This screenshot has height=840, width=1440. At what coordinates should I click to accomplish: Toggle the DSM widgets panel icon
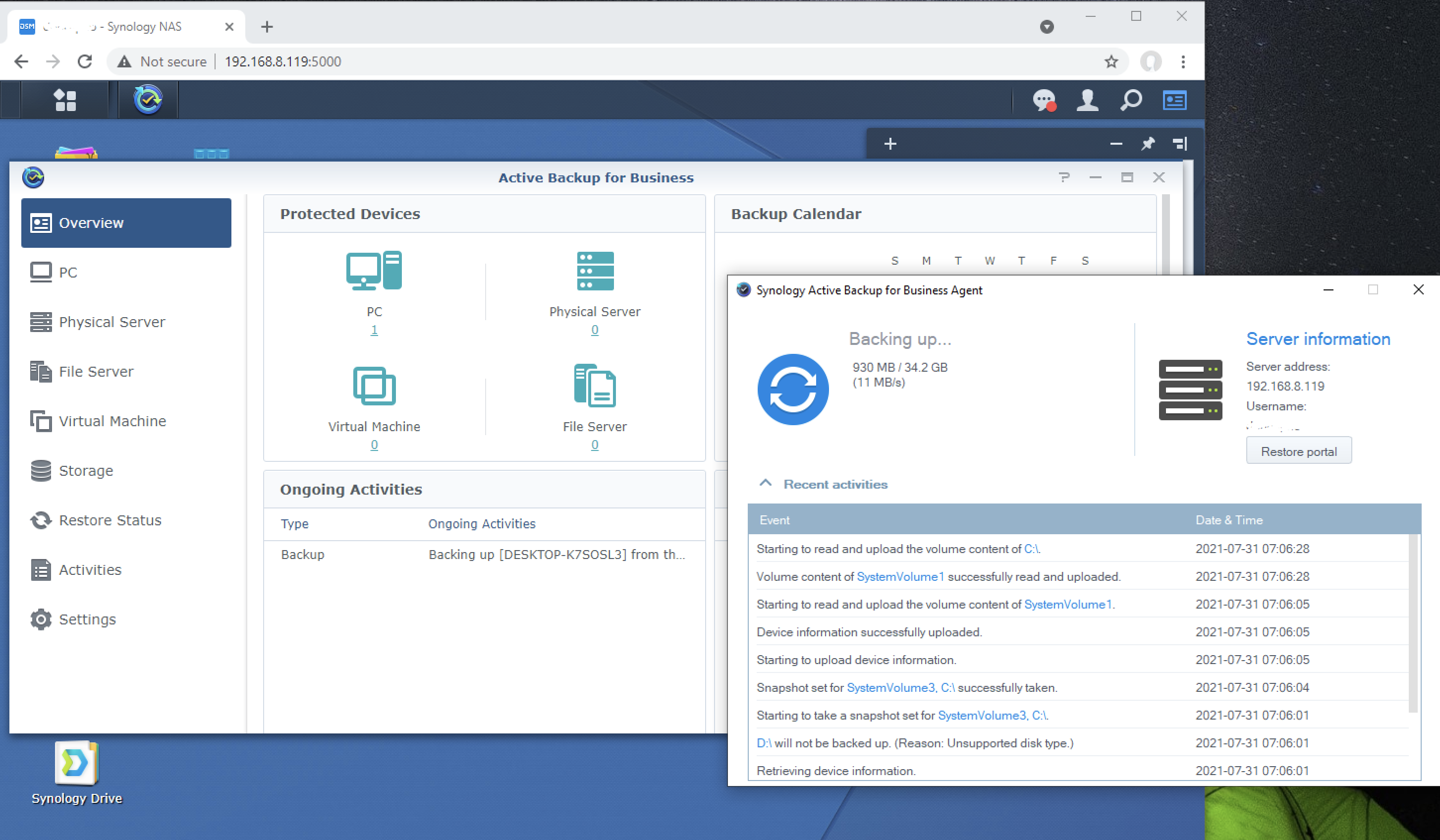(1175, 101)
